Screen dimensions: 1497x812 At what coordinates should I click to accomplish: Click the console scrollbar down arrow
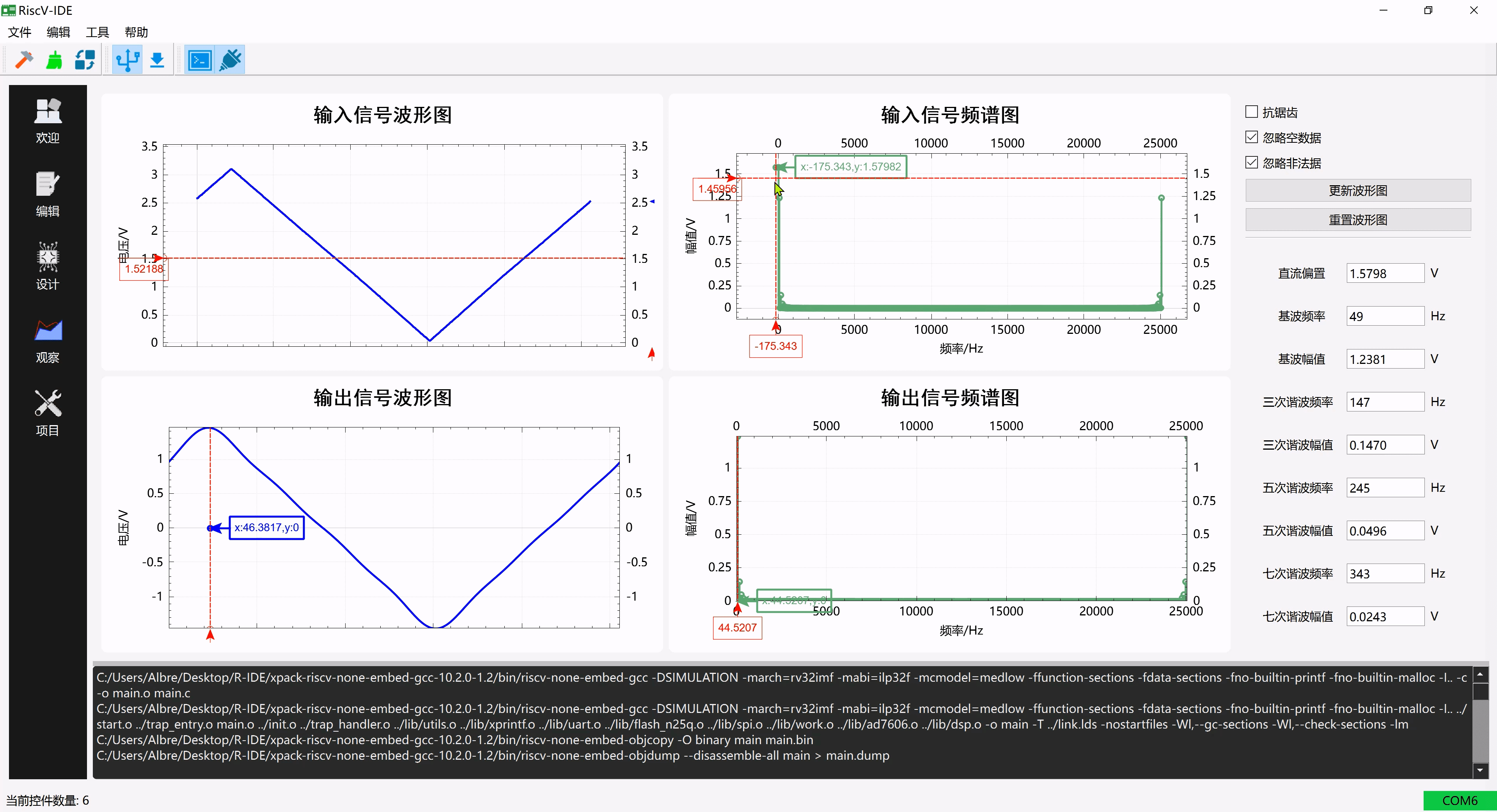coord(1480,771)
